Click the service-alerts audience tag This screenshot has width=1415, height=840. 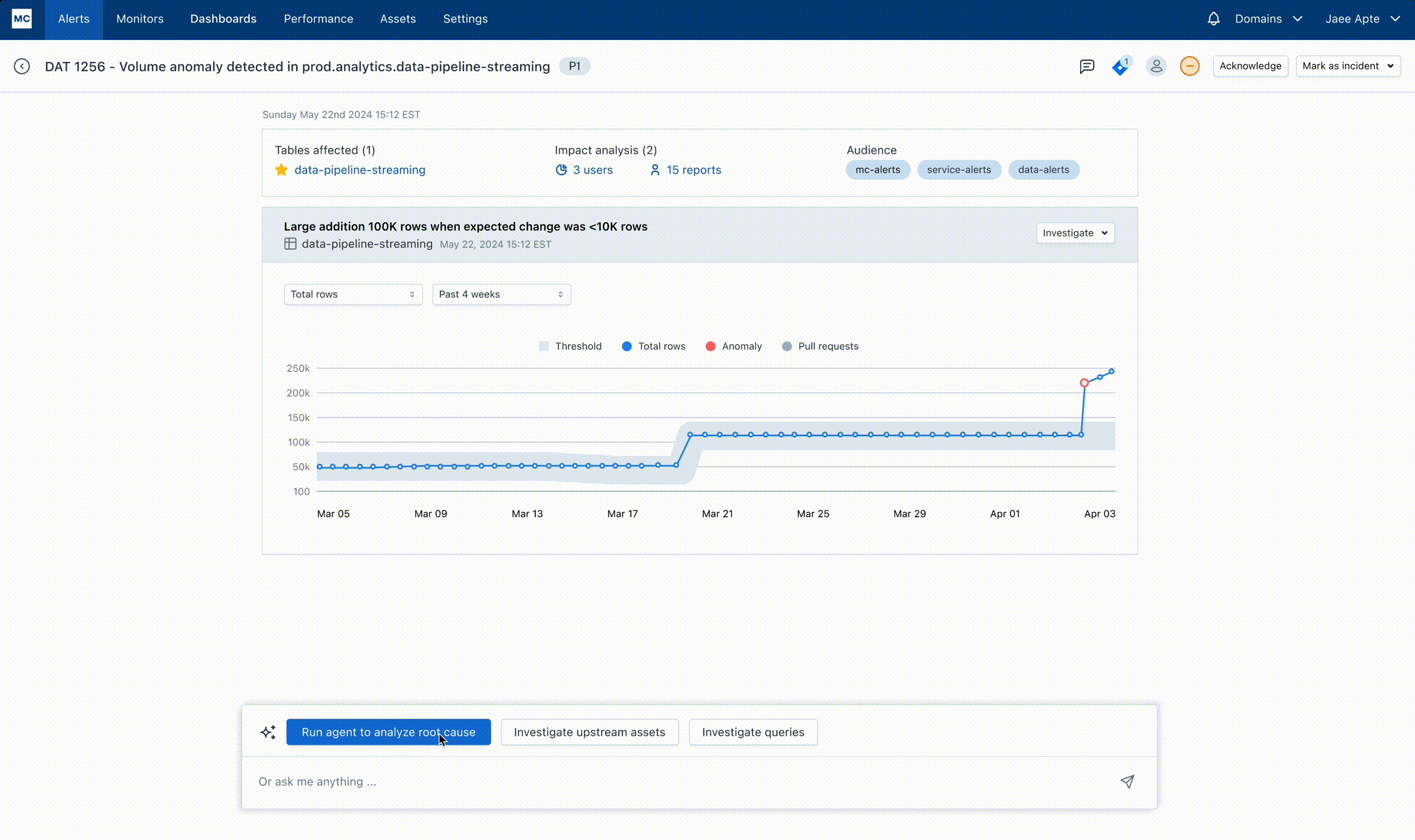click(x=959, y=170)
